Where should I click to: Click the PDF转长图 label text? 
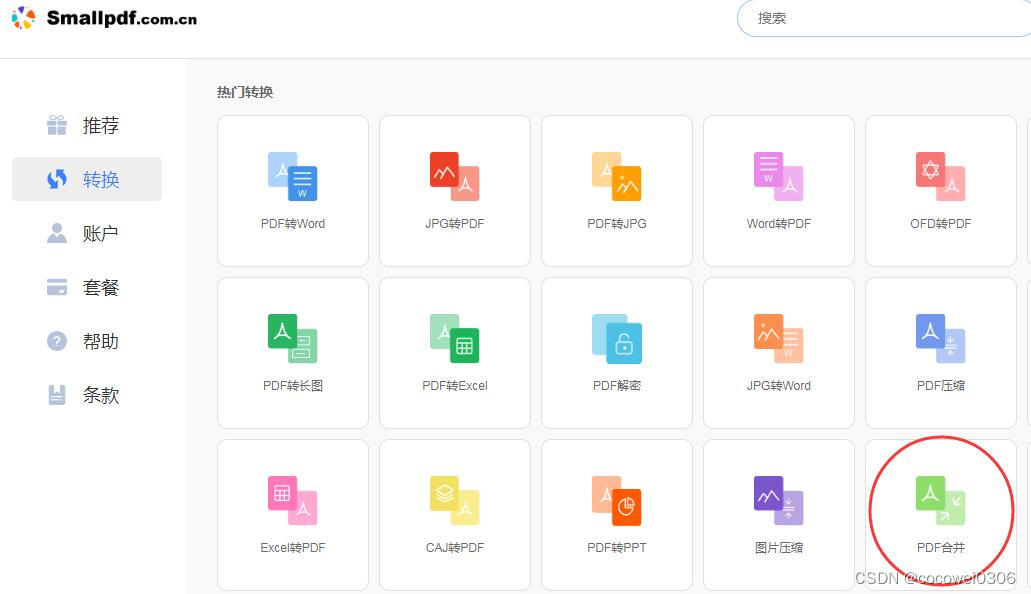(x=293, y=385)
